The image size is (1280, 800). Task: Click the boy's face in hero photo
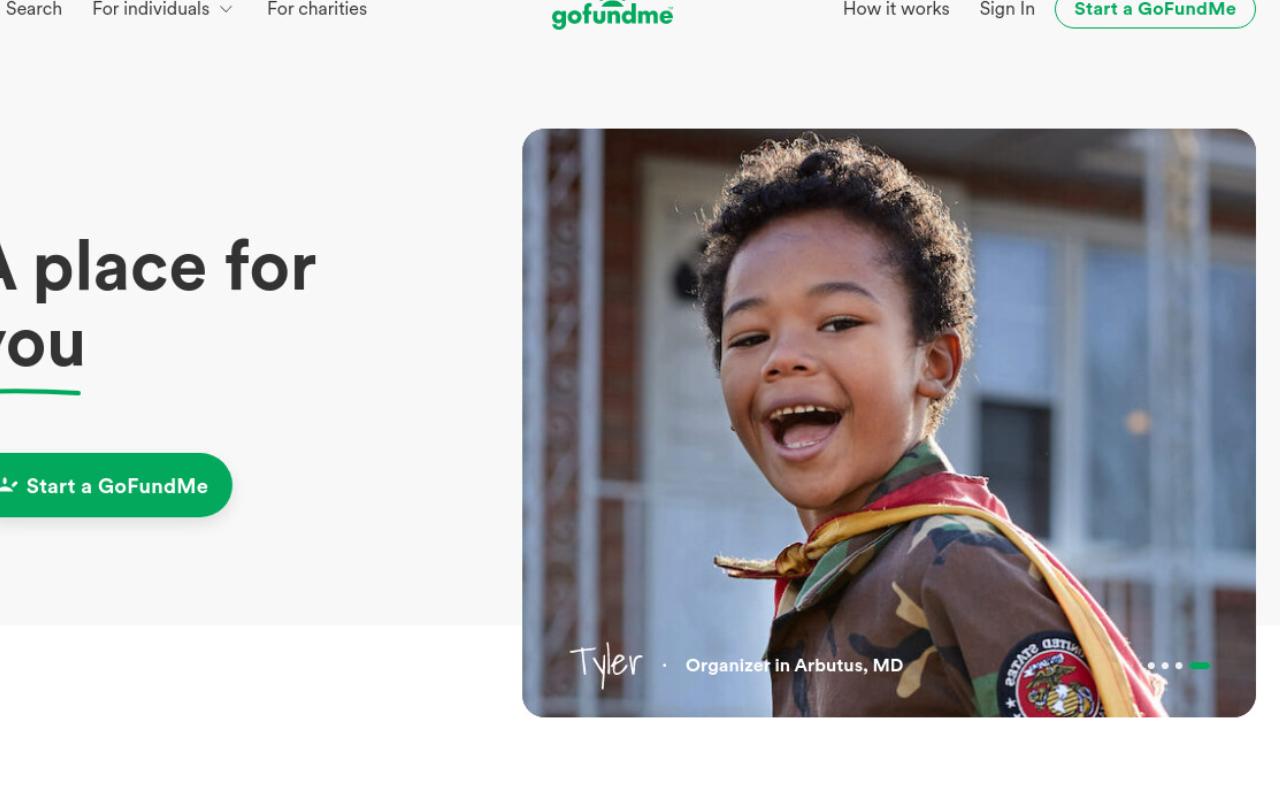(822, 363)
